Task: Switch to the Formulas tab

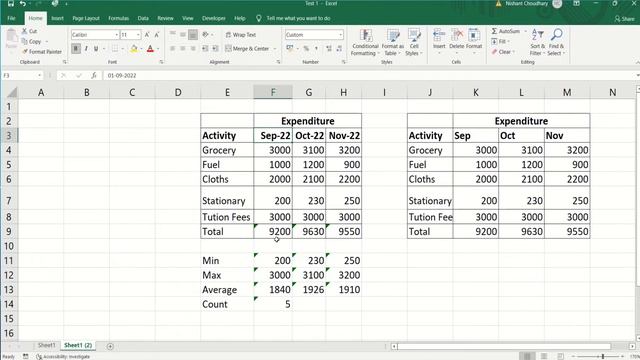Action: (x=118, y=18)
